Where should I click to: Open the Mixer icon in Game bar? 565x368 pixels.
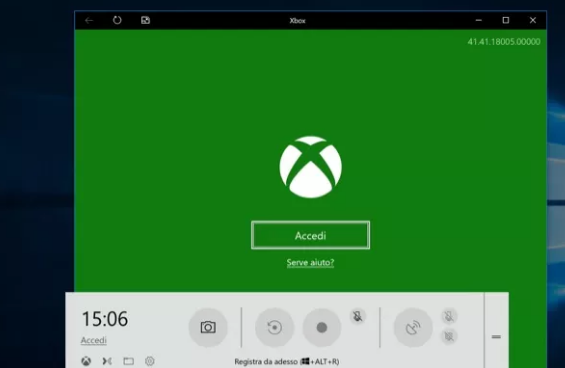tap(107, 361)
